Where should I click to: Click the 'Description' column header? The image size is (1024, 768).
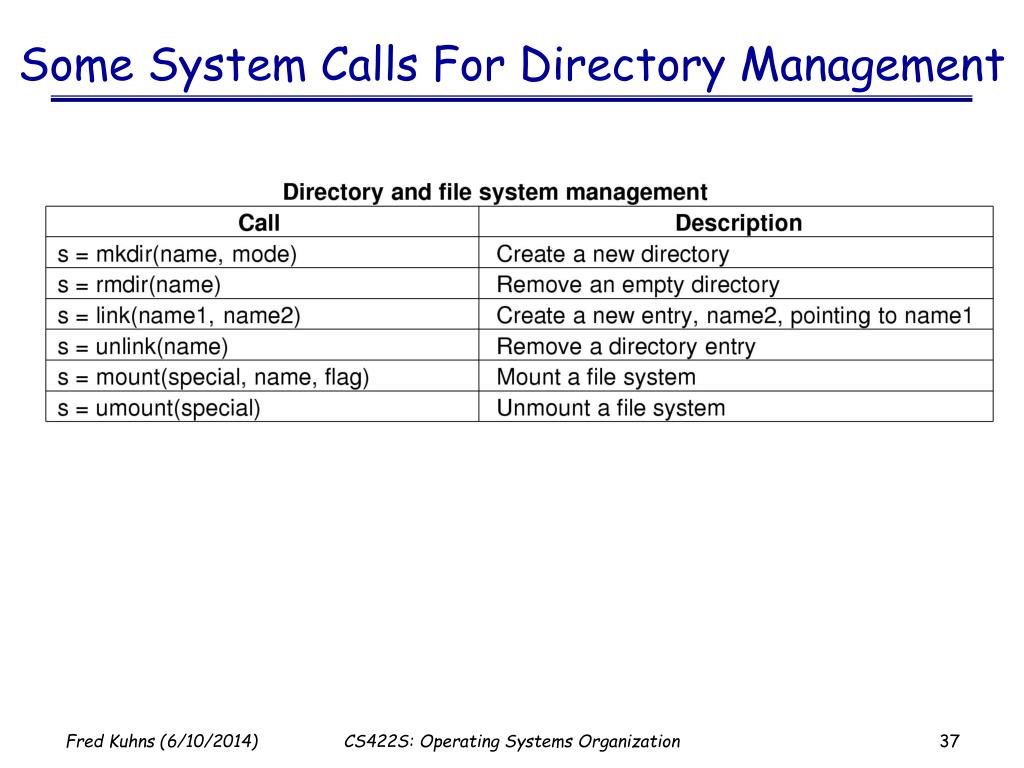point(738,223)
